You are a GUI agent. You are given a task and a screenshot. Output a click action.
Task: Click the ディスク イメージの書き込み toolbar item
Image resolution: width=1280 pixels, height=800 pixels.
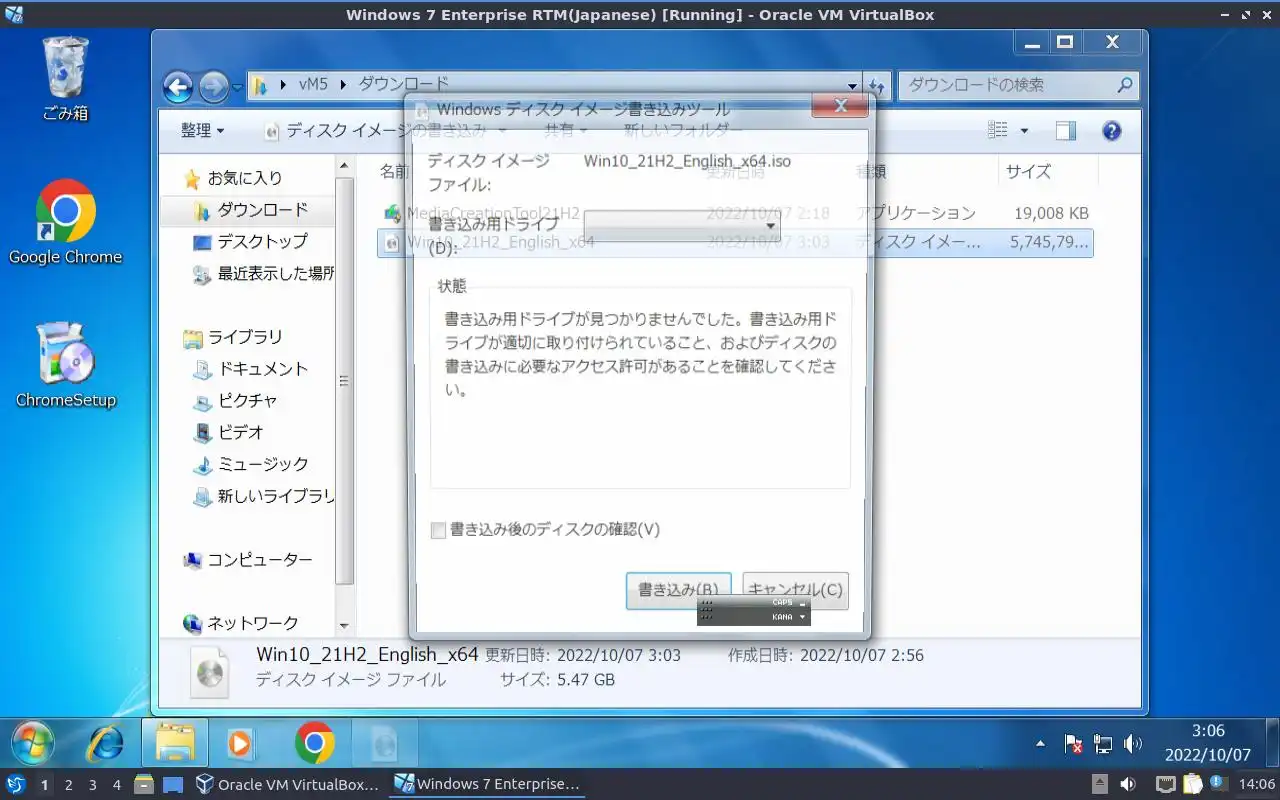pos(386,131)
